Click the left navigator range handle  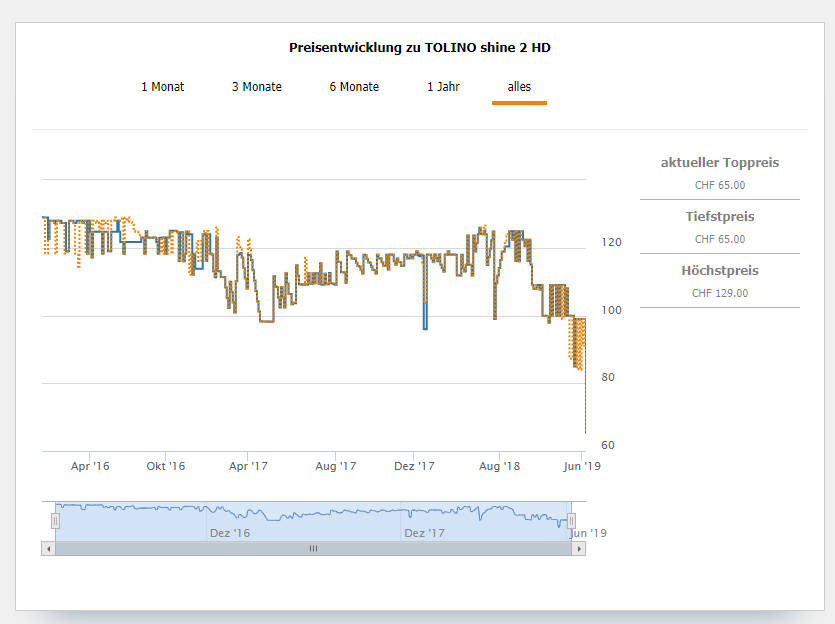(x=55, y=520)
